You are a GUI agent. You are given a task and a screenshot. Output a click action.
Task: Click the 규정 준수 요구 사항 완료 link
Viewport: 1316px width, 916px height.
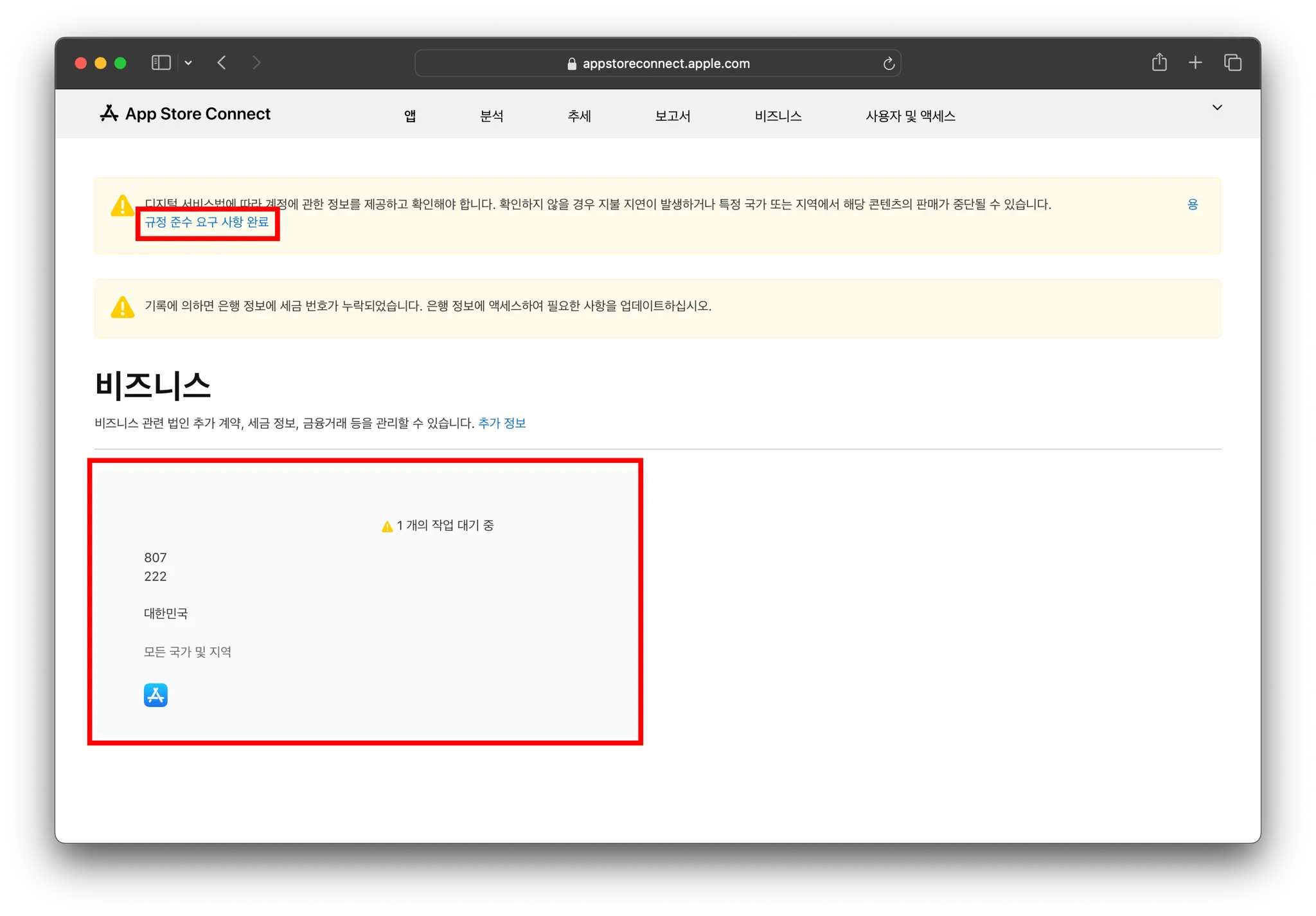(207, 222)
